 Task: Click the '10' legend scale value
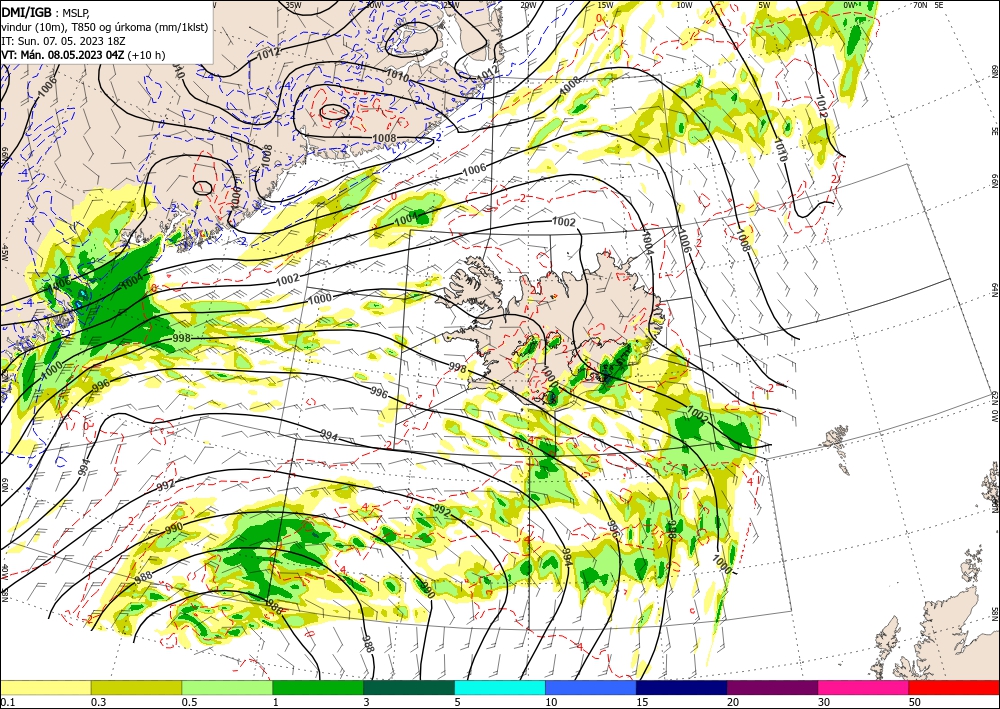click(551, 702)
